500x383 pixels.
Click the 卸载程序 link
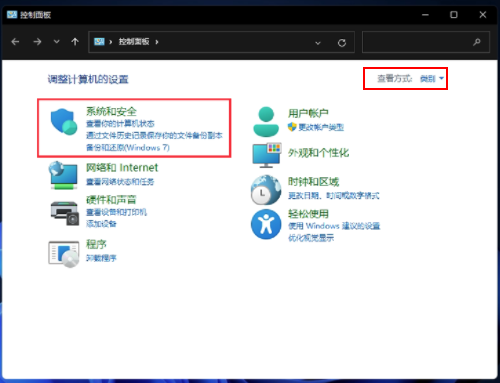click(x=101, y=258)
